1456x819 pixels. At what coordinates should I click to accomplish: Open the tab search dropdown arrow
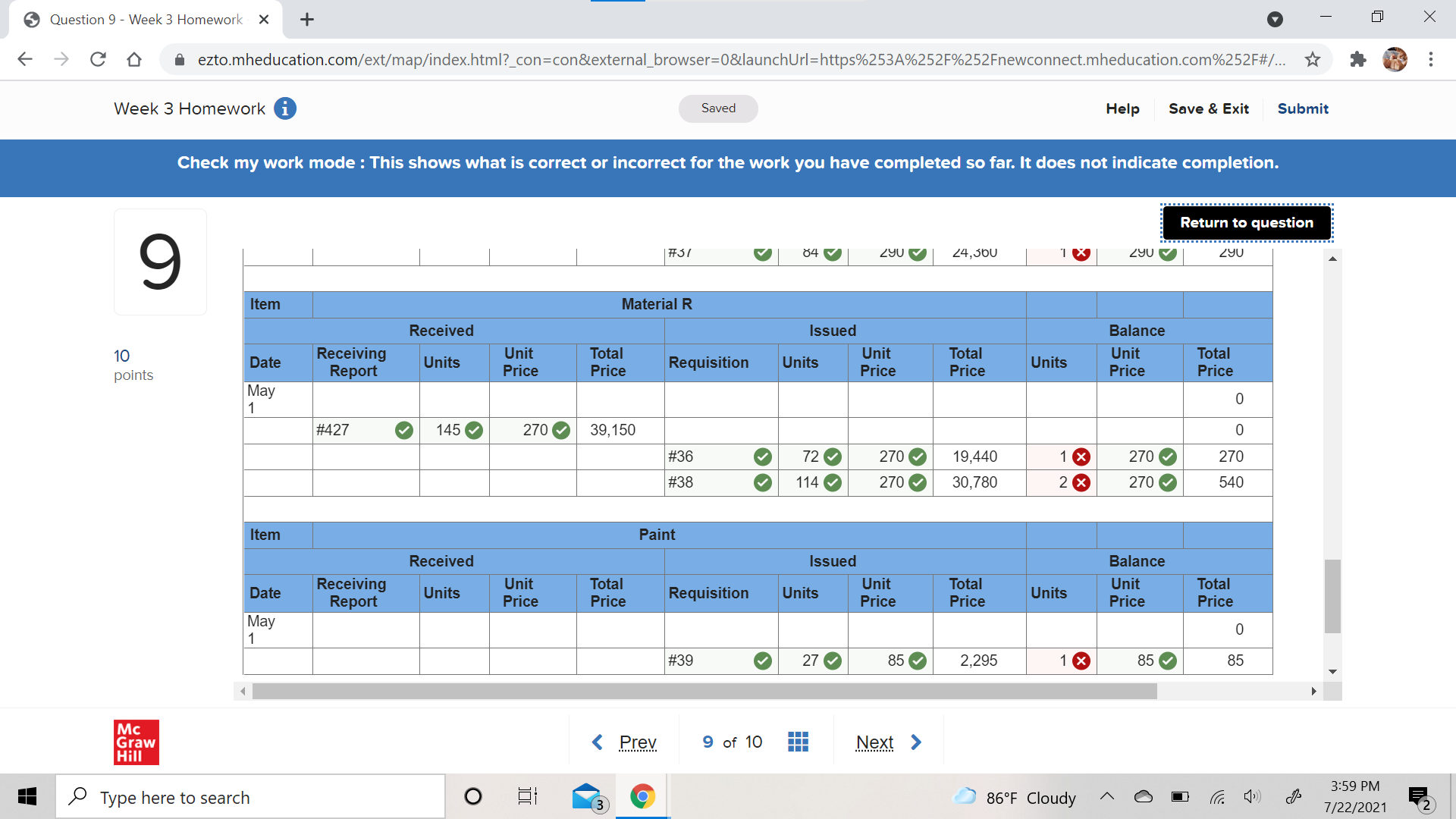click(x=1275, y=20)
